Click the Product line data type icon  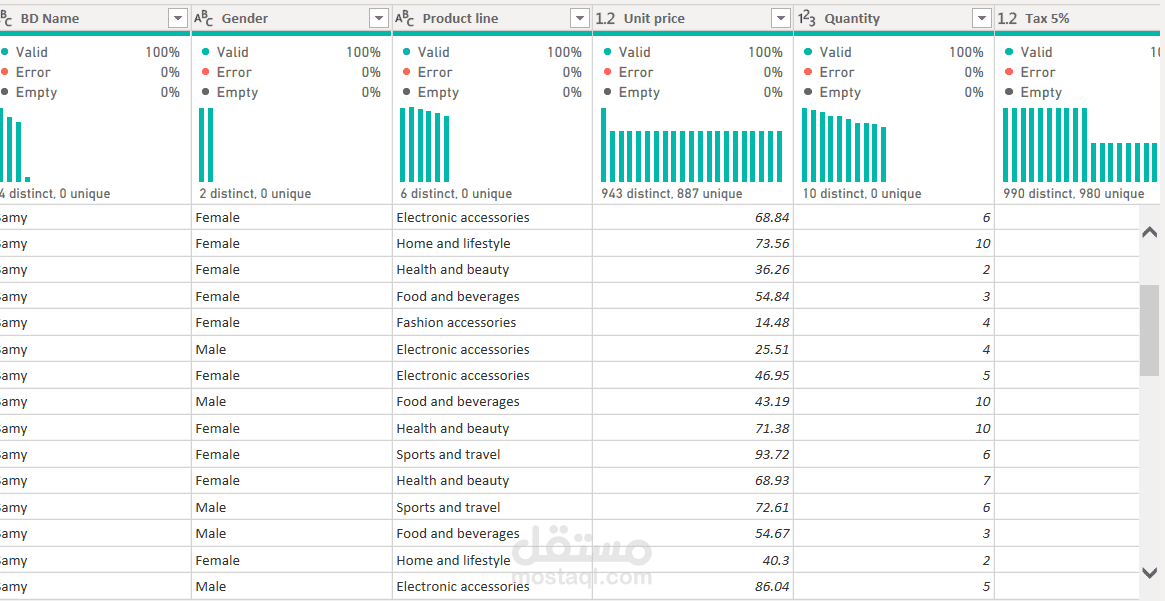tap(405, 18)
